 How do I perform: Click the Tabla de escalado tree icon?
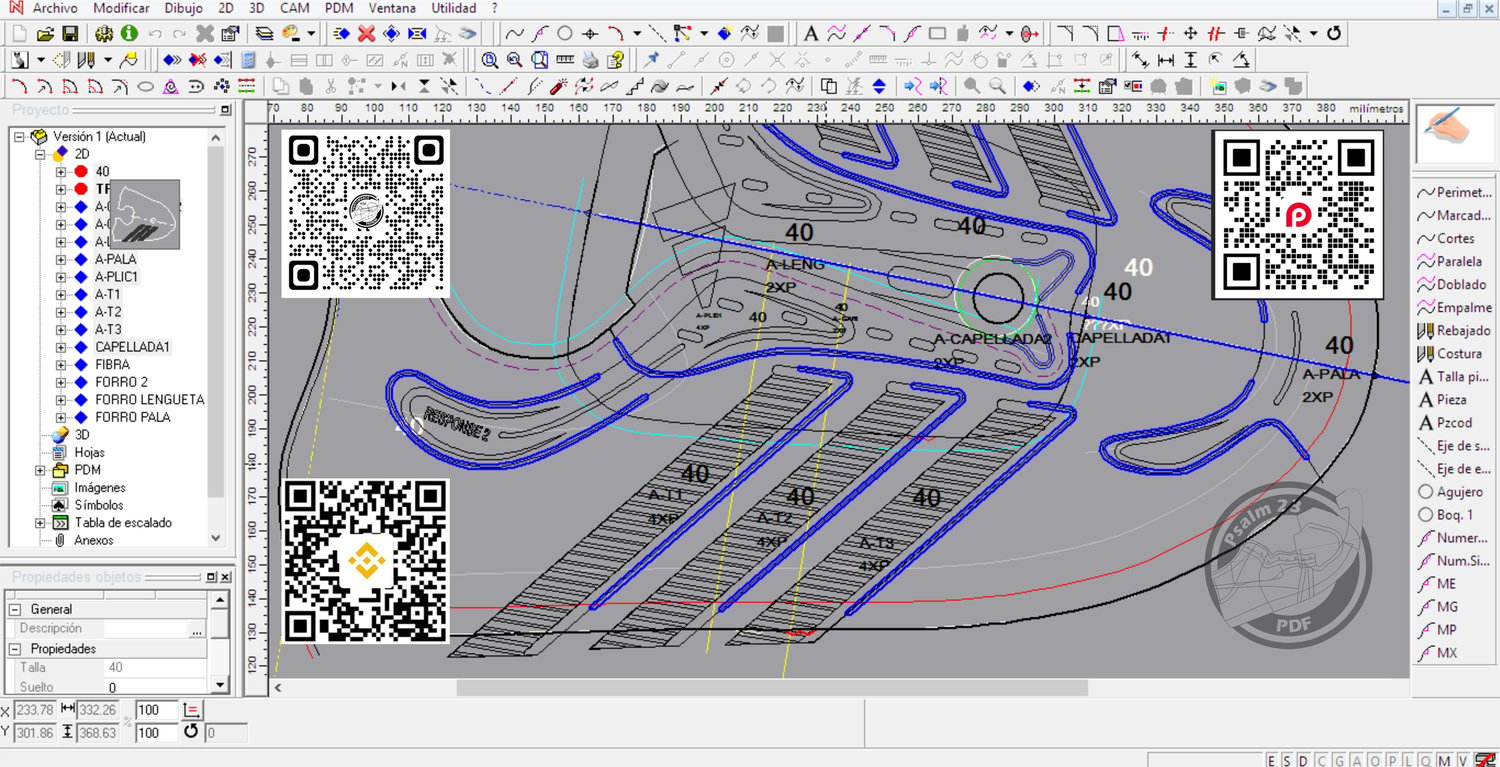59,523
